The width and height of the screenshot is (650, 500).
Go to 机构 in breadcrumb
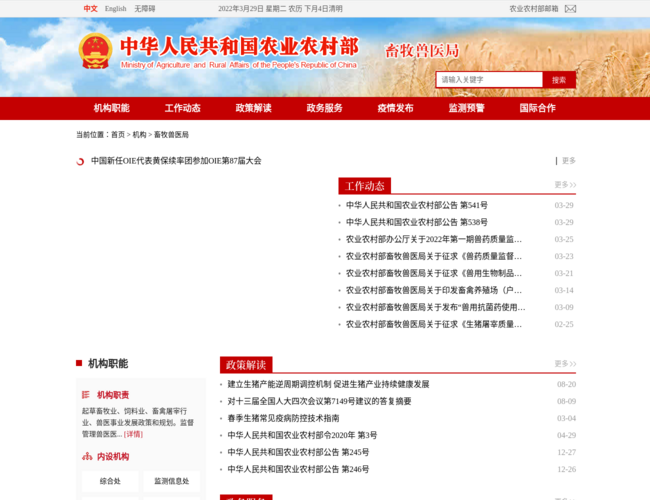click(139, 135)
